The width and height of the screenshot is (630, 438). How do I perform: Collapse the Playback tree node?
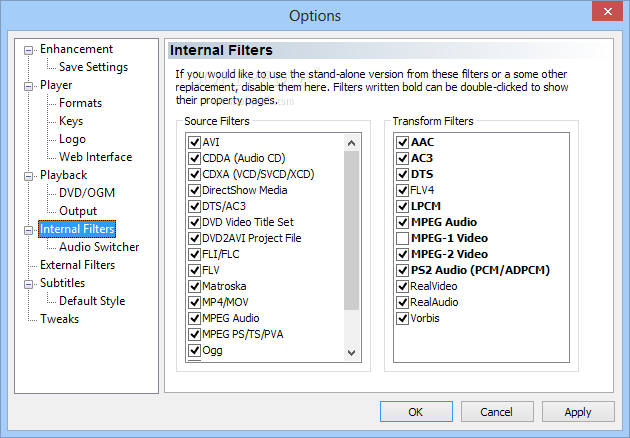point(29,176)
